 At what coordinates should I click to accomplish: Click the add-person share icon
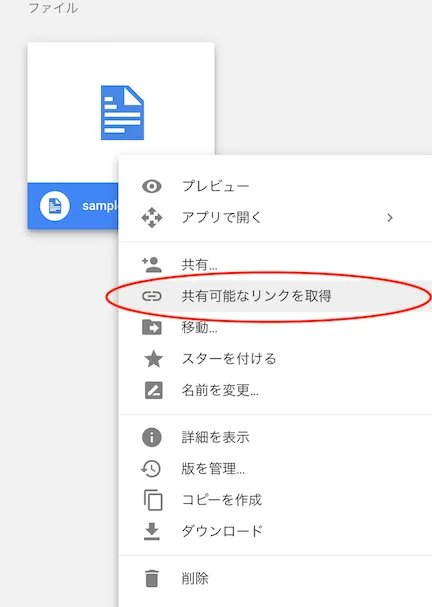pyautogui.click(x=152, y=265)
